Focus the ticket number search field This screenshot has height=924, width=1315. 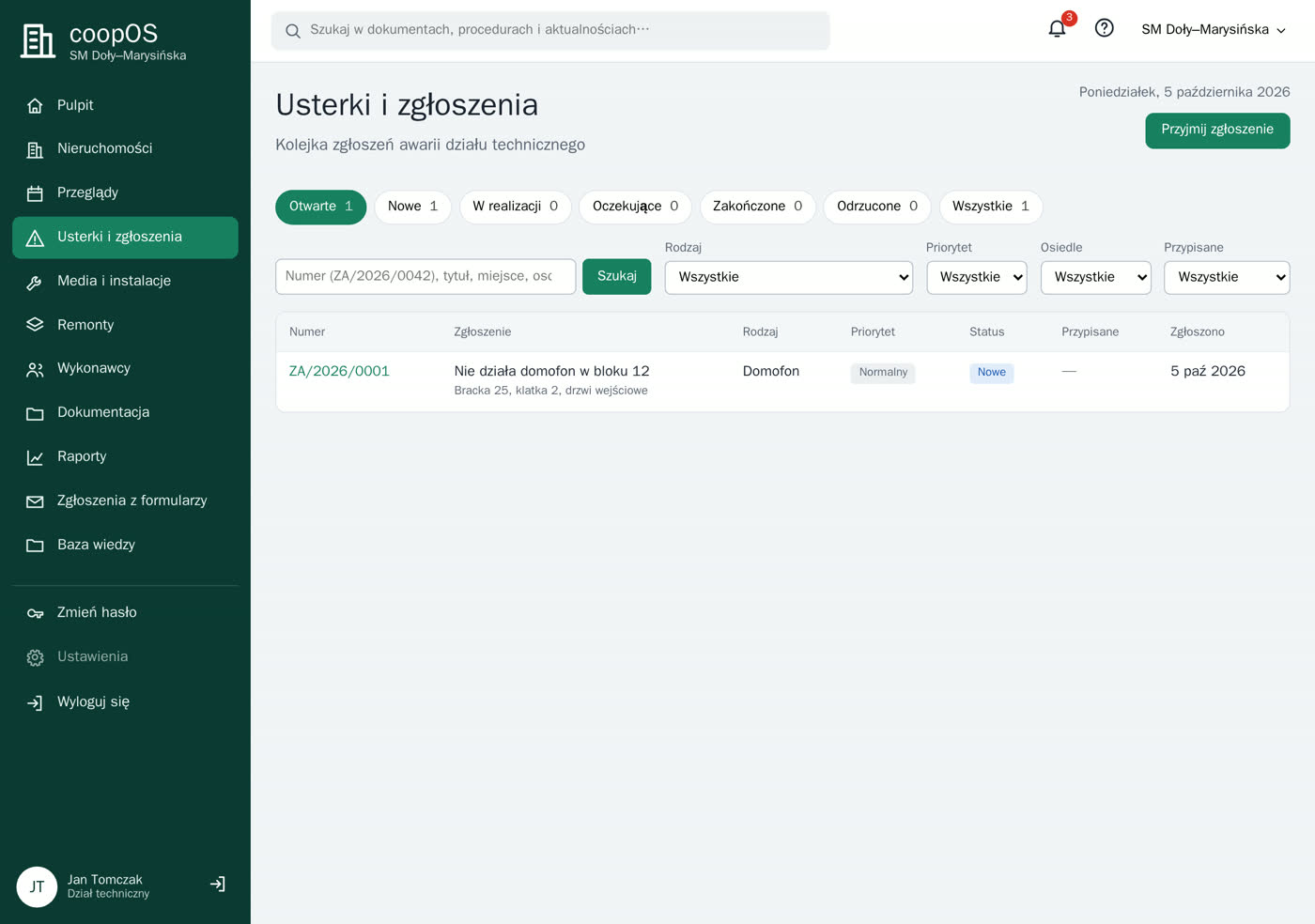[x=425, y=276]
